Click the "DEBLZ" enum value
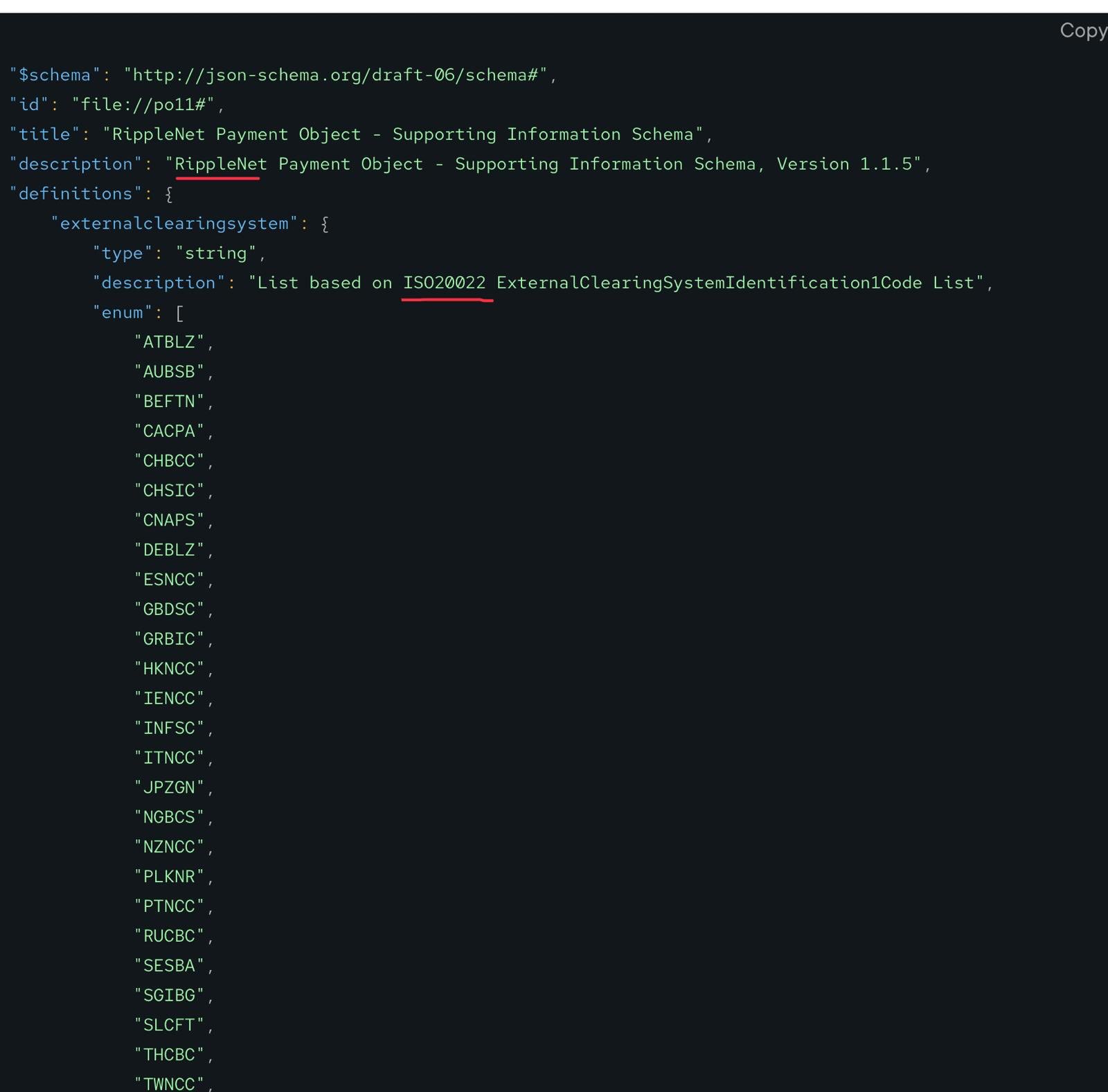This screenshot has width=1108, height=1092. point(170,551)
